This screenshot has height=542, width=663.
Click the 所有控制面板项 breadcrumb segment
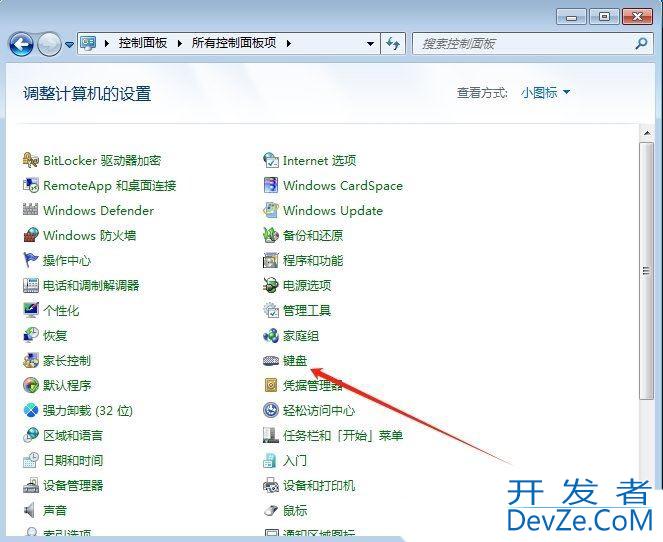tap(234, 43)
